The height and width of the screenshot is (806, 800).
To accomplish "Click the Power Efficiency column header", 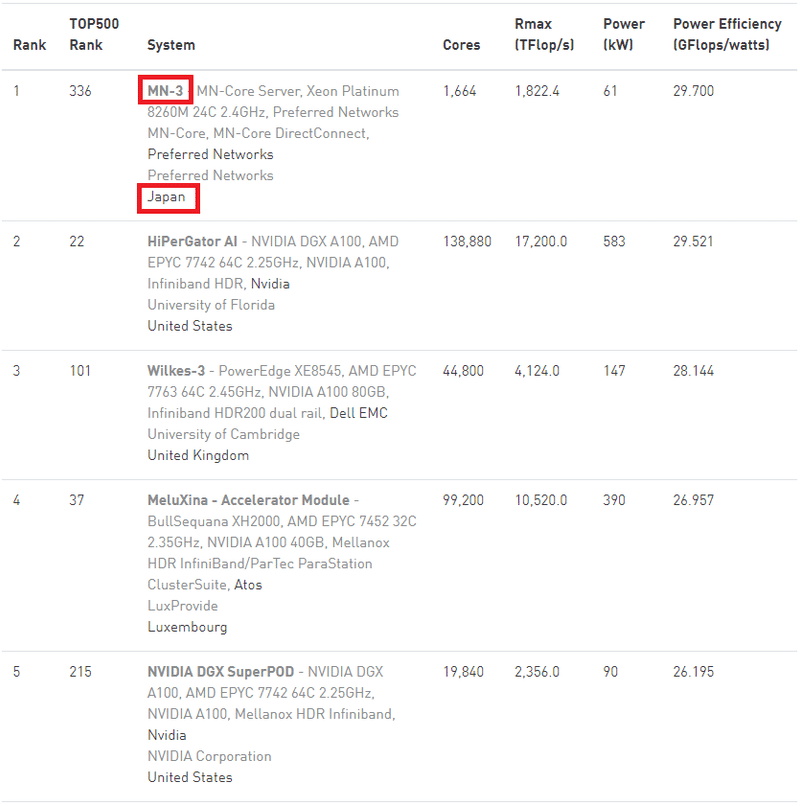I will tap(727, 34).
